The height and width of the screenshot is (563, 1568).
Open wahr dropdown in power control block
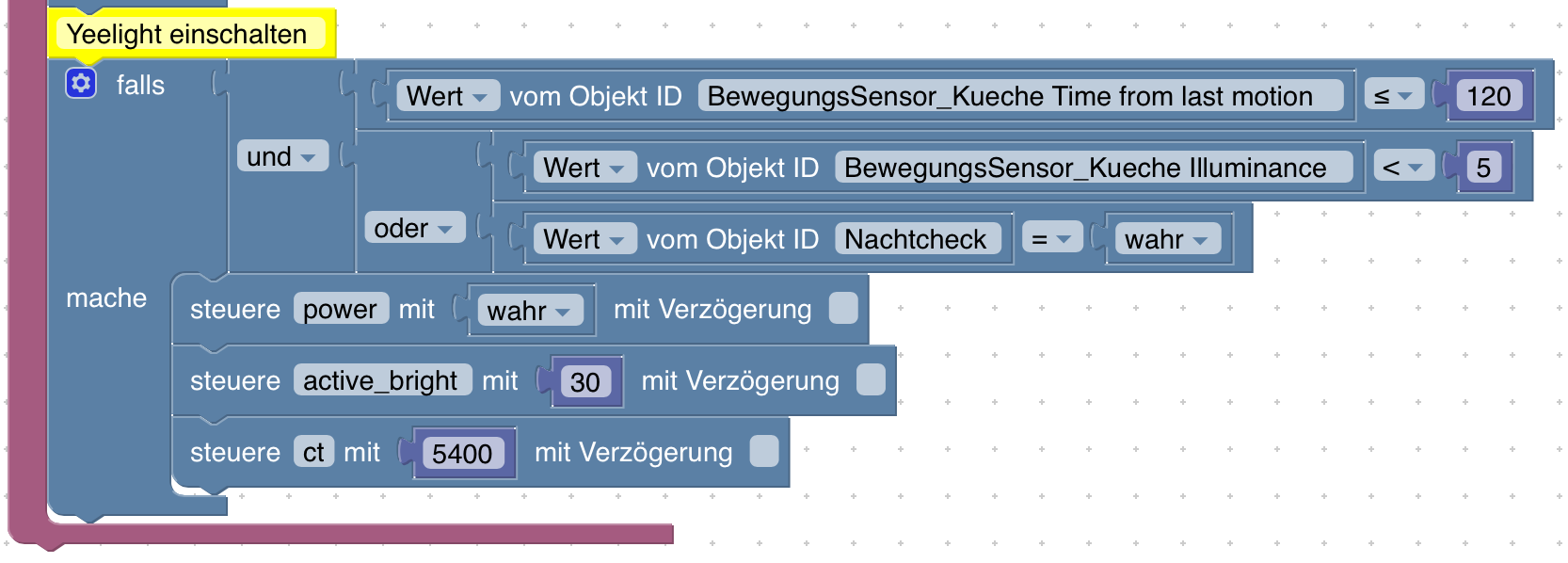[530, 311]
